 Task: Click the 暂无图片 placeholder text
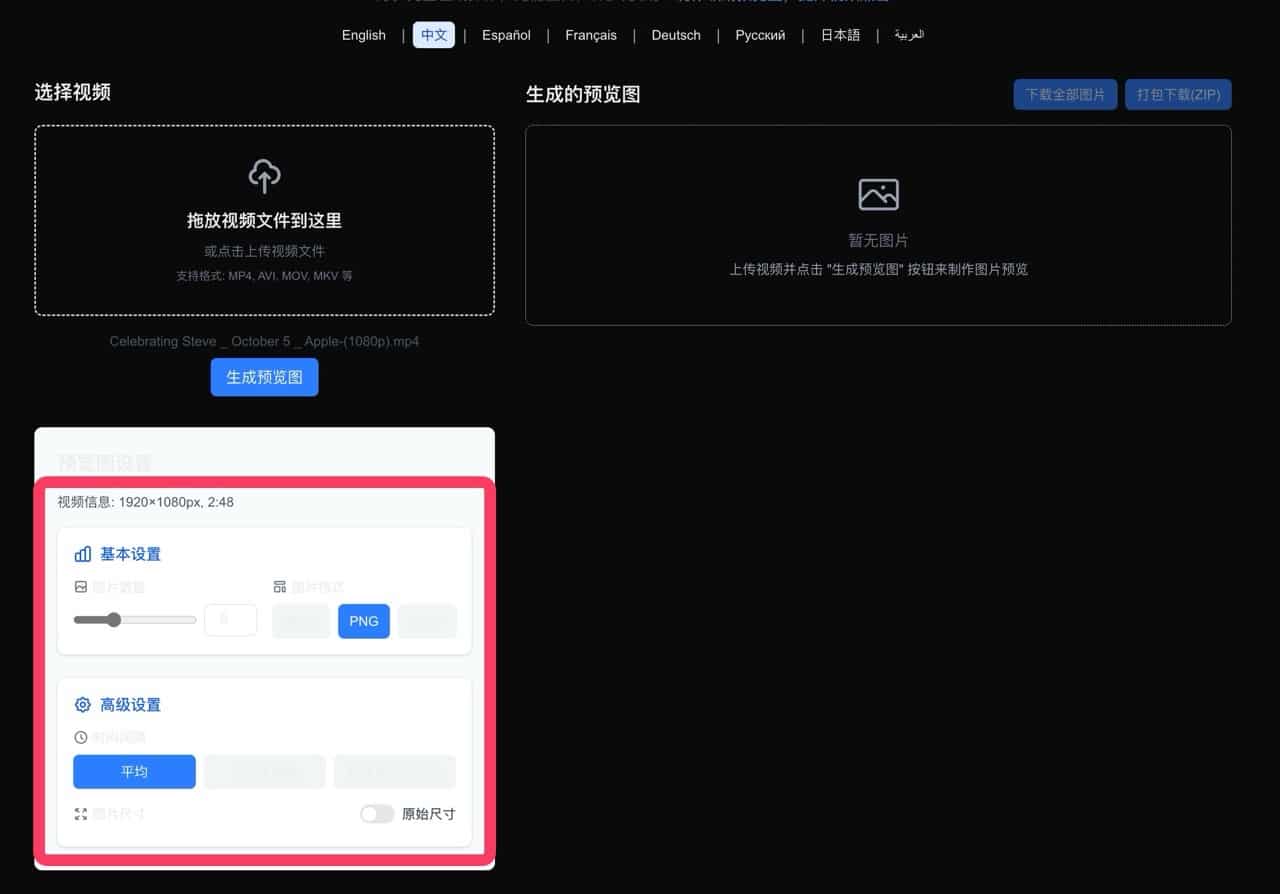(x=878, y=241)
